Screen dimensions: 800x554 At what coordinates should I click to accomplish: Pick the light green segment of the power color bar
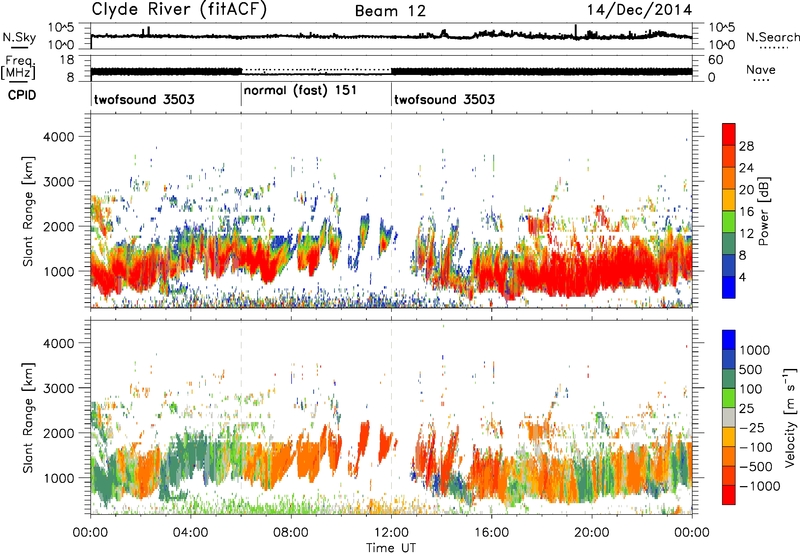(x=729, y=222)
